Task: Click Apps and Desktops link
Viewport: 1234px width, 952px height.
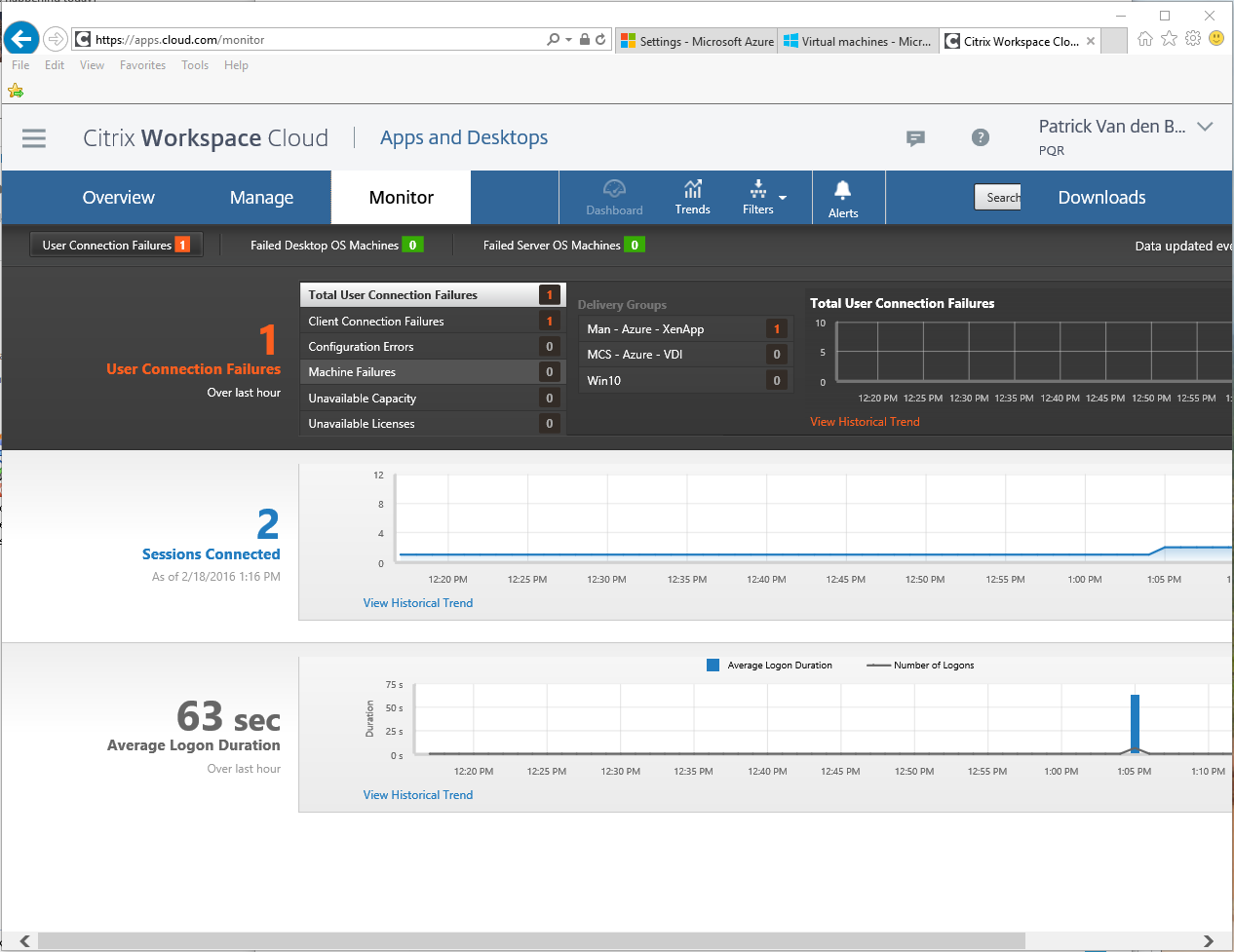Action: click(x=464, y=137)
